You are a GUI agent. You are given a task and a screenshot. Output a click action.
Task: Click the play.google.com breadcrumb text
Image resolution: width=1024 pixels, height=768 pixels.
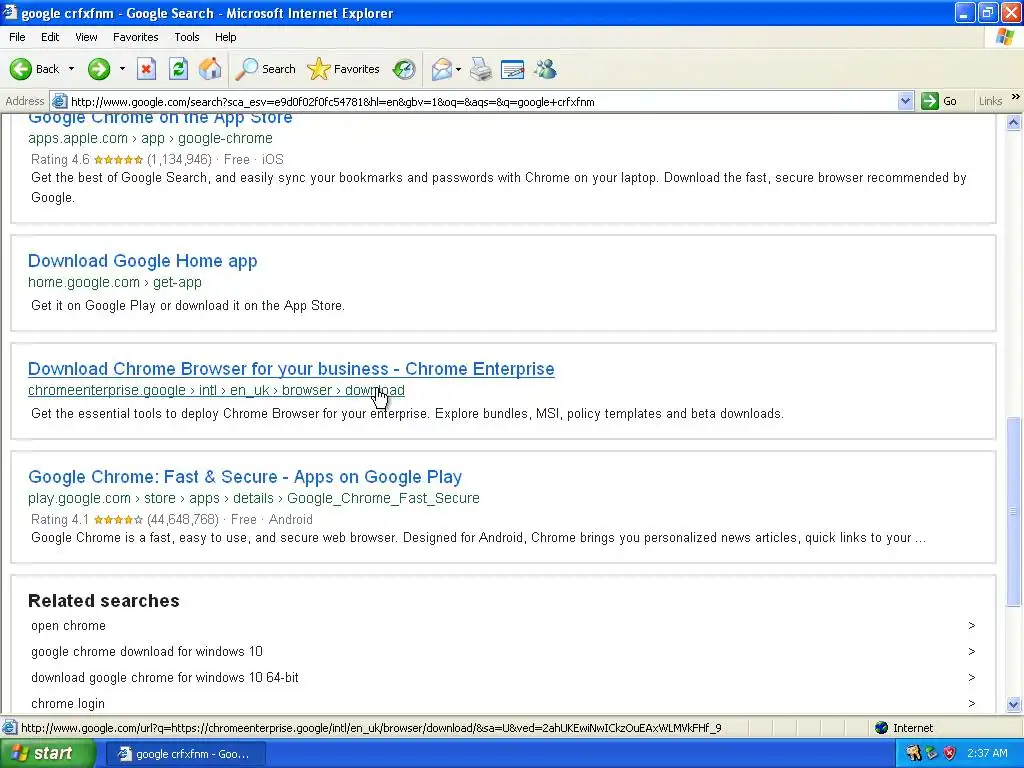(x=253, y=498)
